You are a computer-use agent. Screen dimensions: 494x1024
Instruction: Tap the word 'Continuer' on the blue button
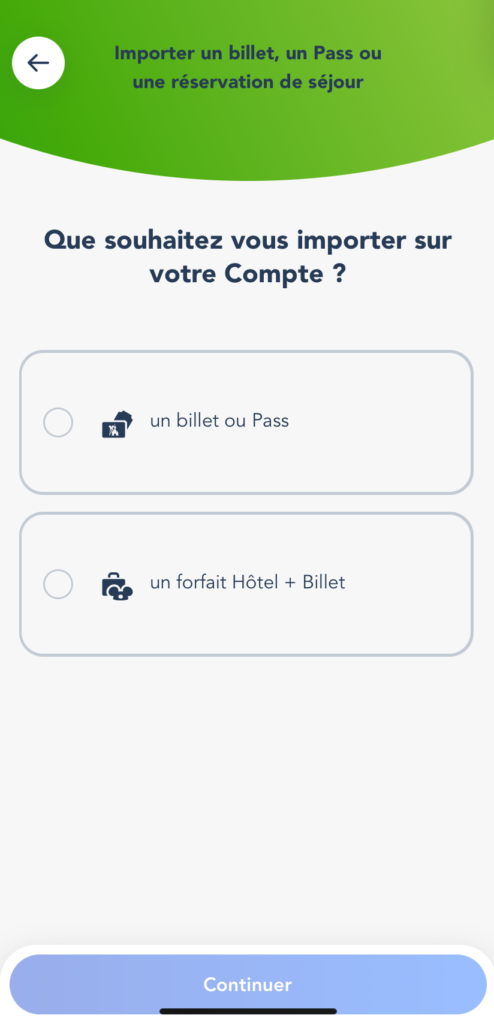pos(248,984)
